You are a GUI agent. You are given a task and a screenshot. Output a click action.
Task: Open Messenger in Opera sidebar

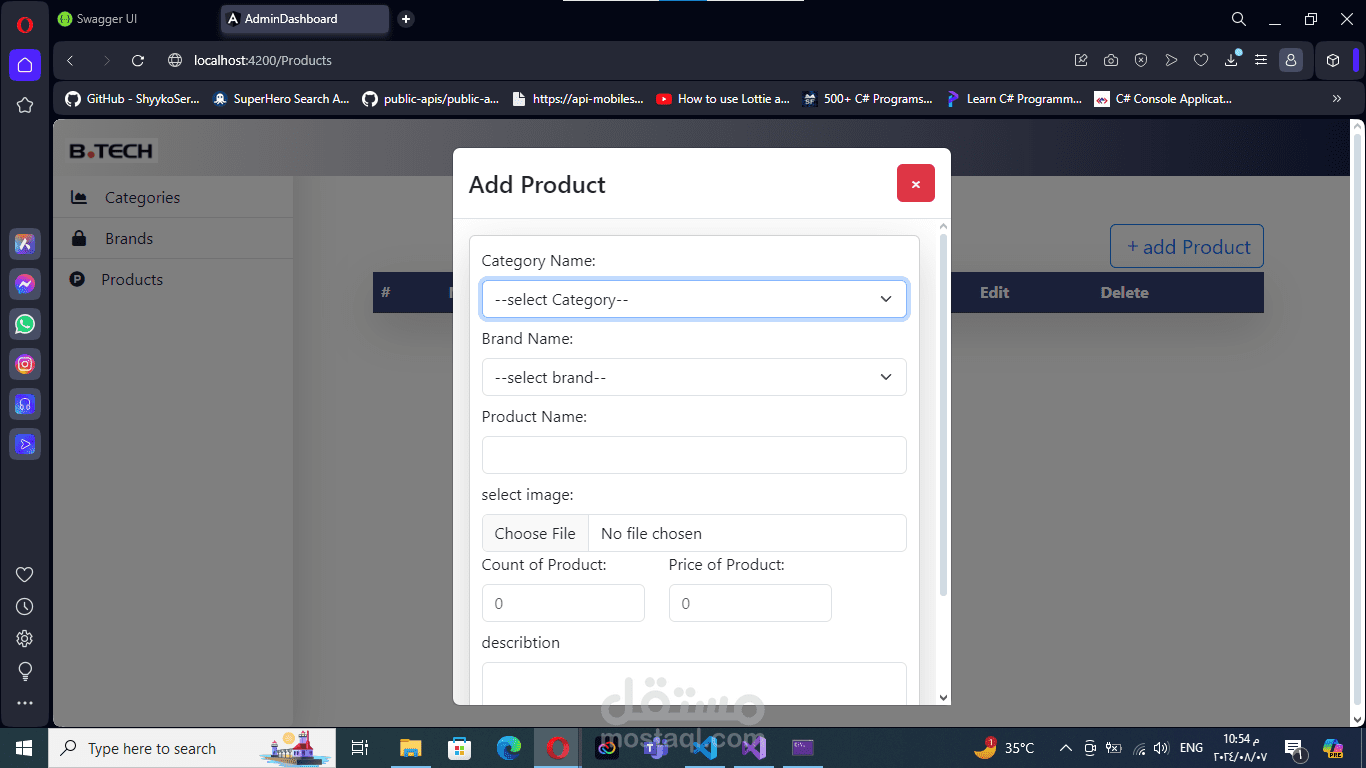click(x=25, y=284)
